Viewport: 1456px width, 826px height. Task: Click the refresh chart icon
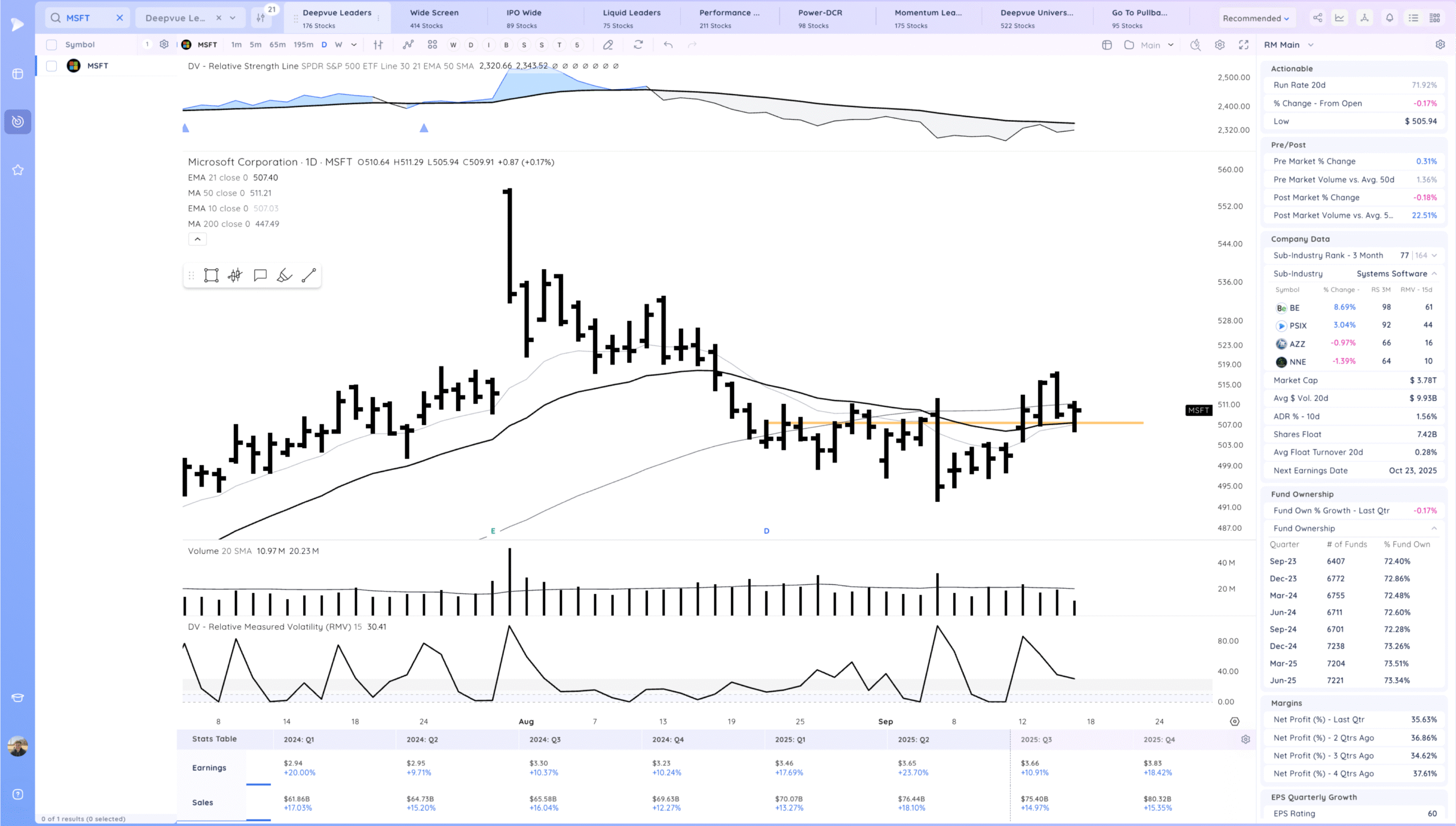(x=638, y=44)
